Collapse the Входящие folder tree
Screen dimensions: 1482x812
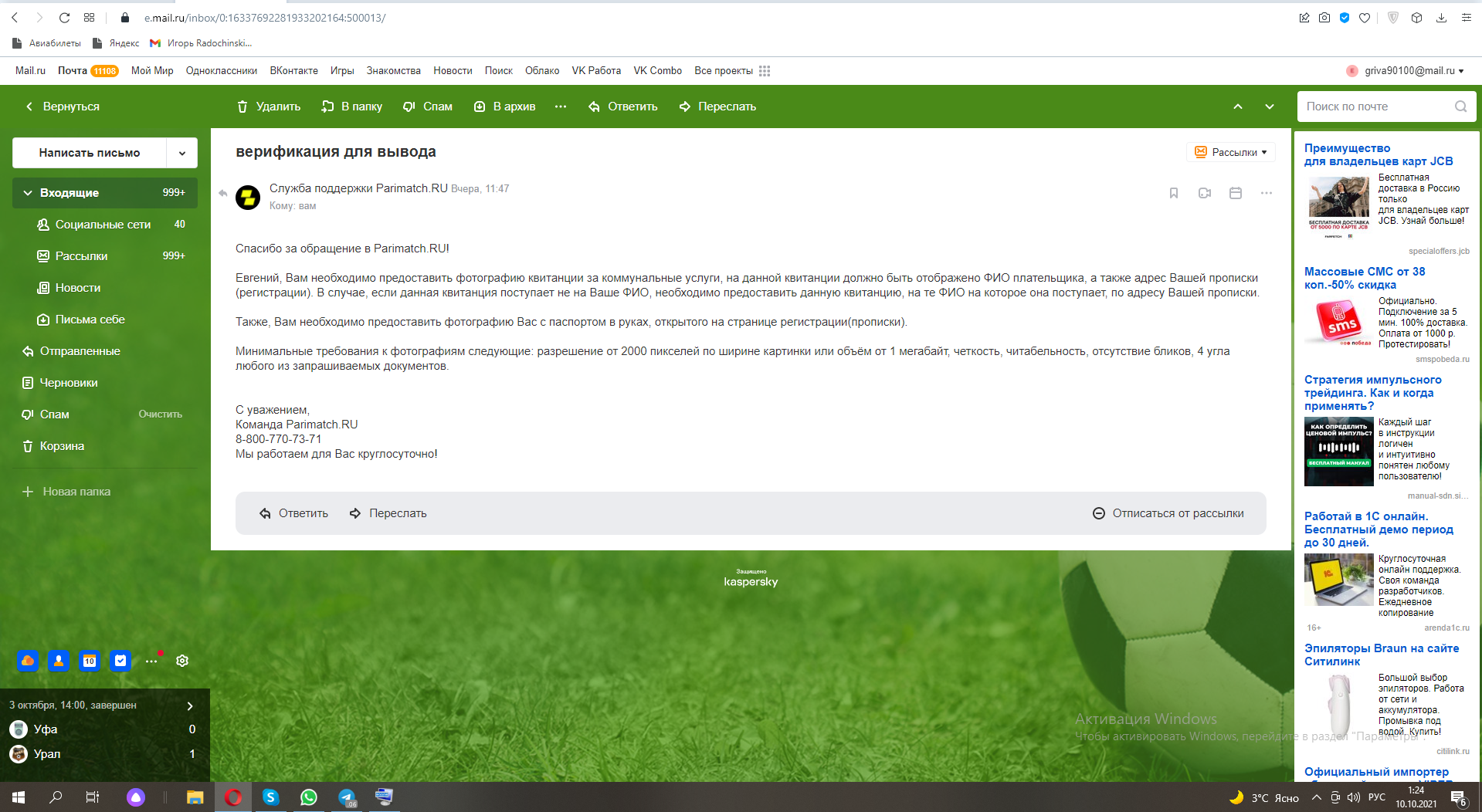tap(28, 193)
